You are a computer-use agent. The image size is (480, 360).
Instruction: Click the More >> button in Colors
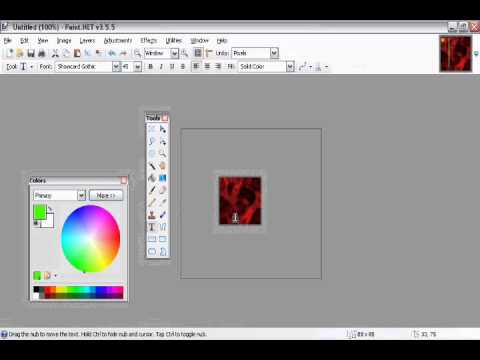(x=106, y=196)
